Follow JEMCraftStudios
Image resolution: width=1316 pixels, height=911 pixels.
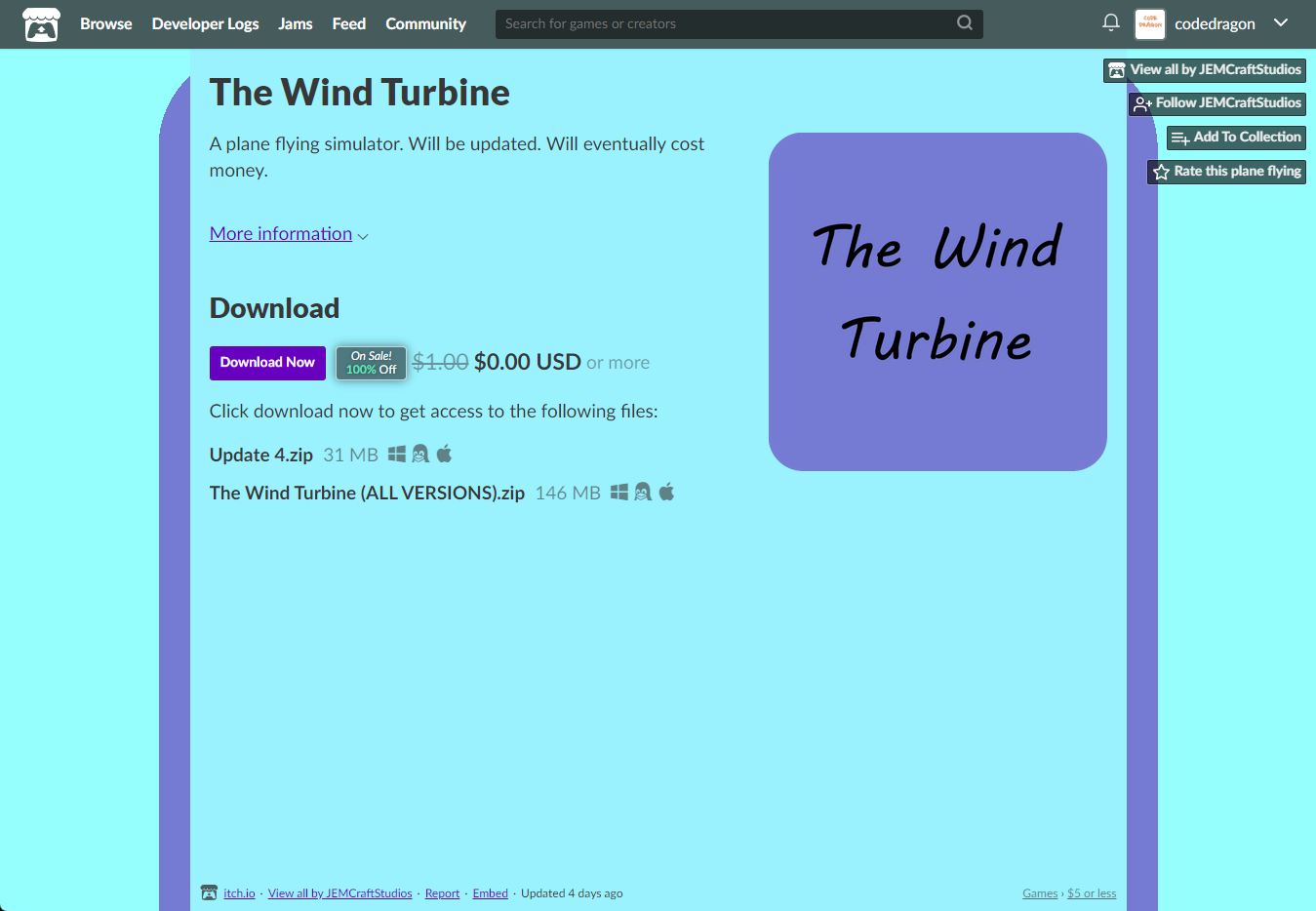click(x=1217, y=103)
